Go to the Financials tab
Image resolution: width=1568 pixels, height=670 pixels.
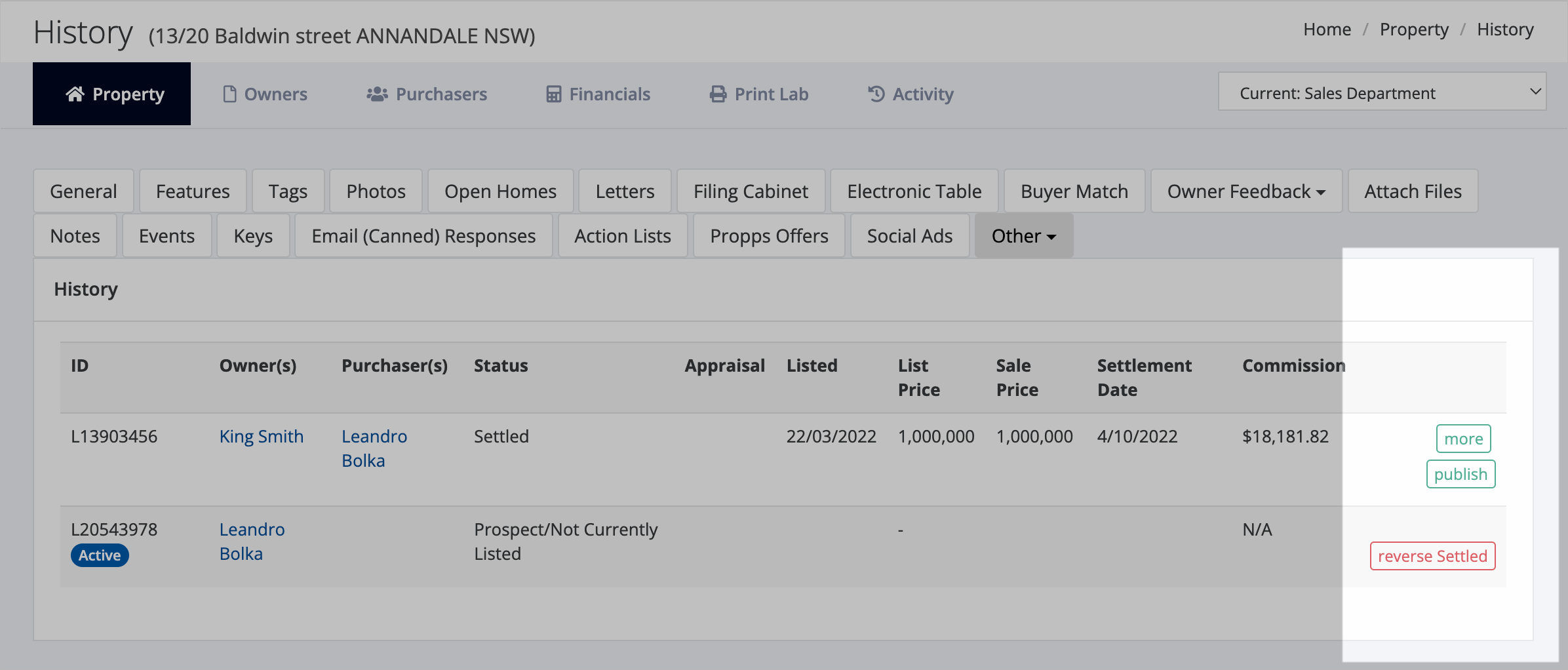[598, 94]
